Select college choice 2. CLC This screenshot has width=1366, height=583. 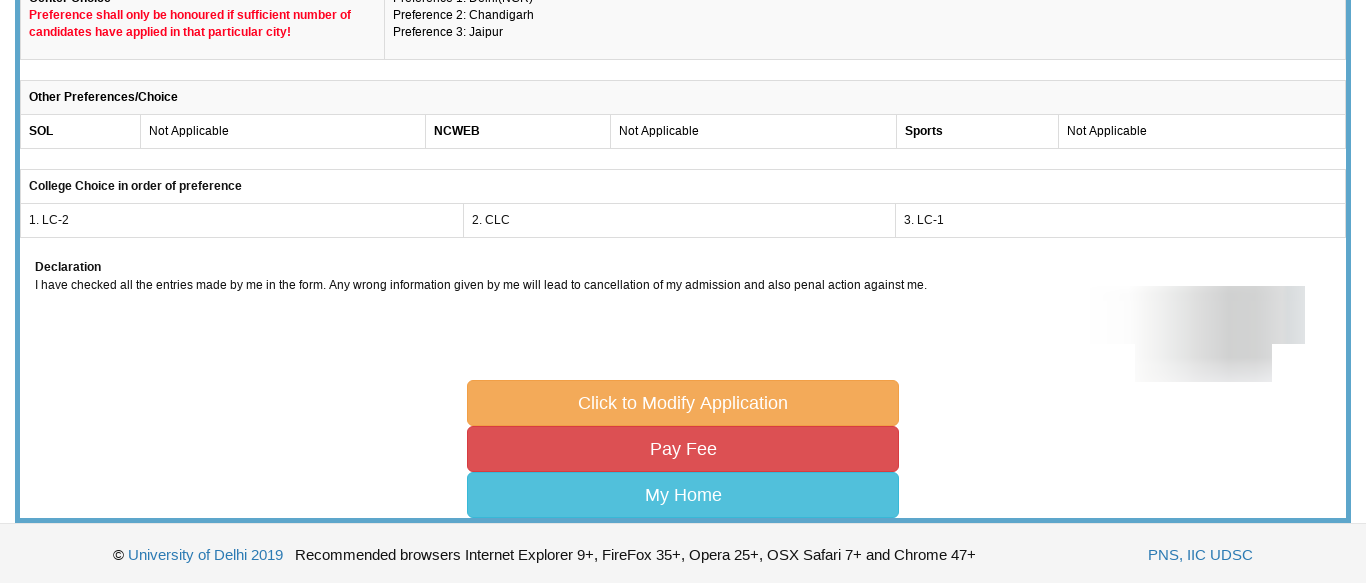point(679,220)
